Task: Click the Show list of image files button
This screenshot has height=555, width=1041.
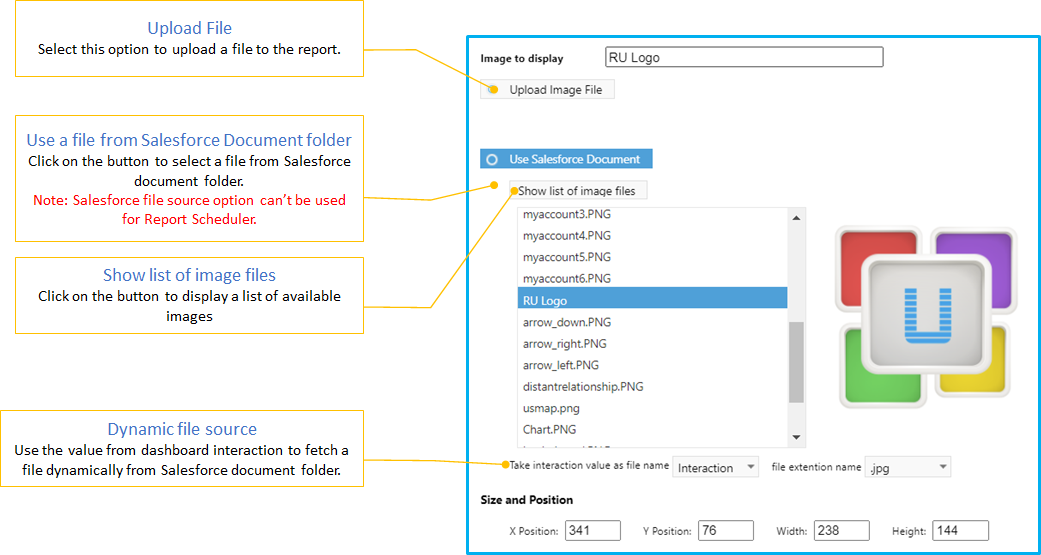Action: 578,191
